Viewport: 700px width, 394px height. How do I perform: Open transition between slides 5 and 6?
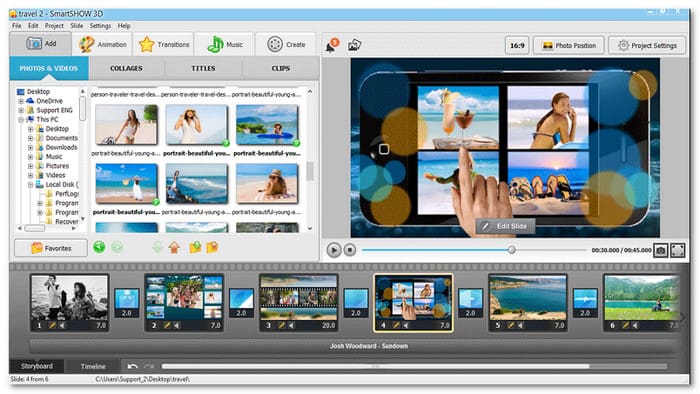[585, 303]
